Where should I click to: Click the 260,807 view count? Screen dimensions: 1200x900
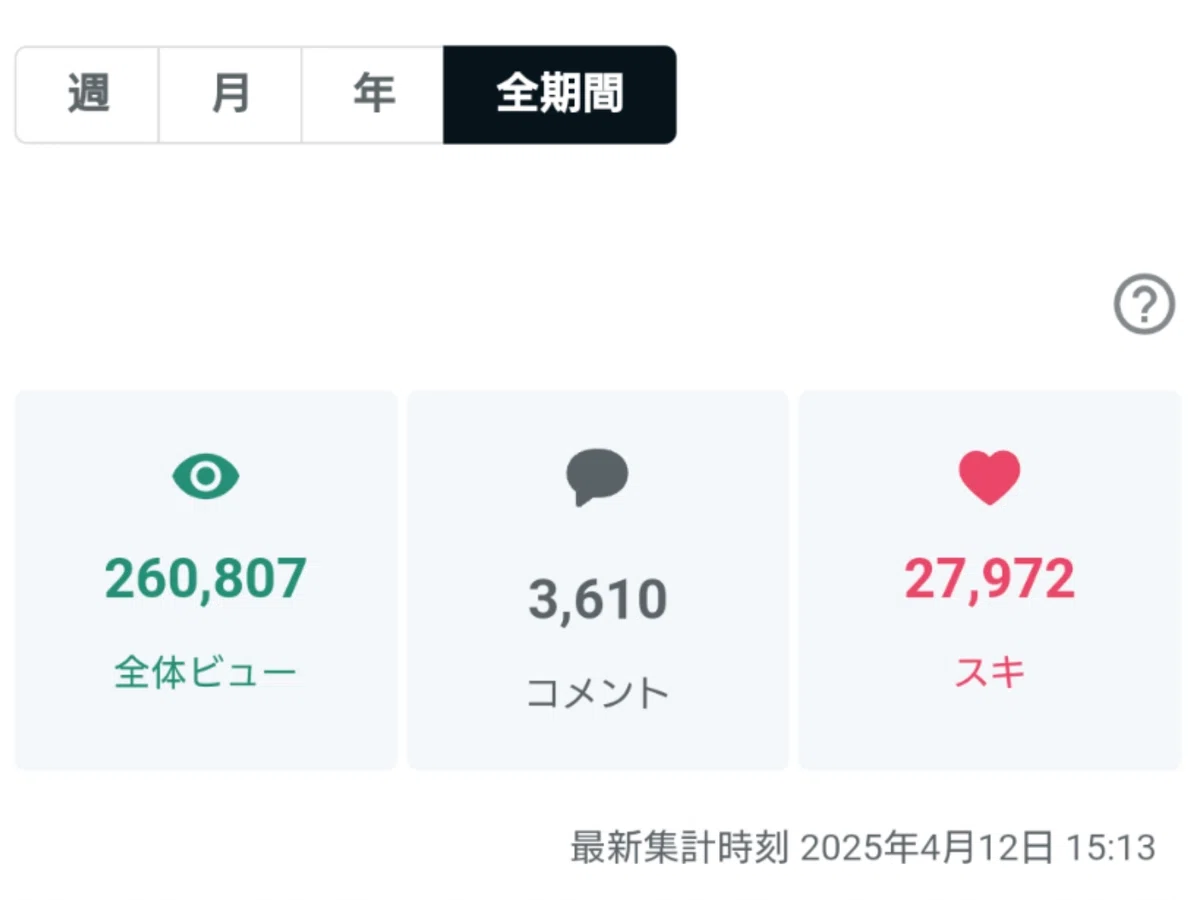pos(206,579)
